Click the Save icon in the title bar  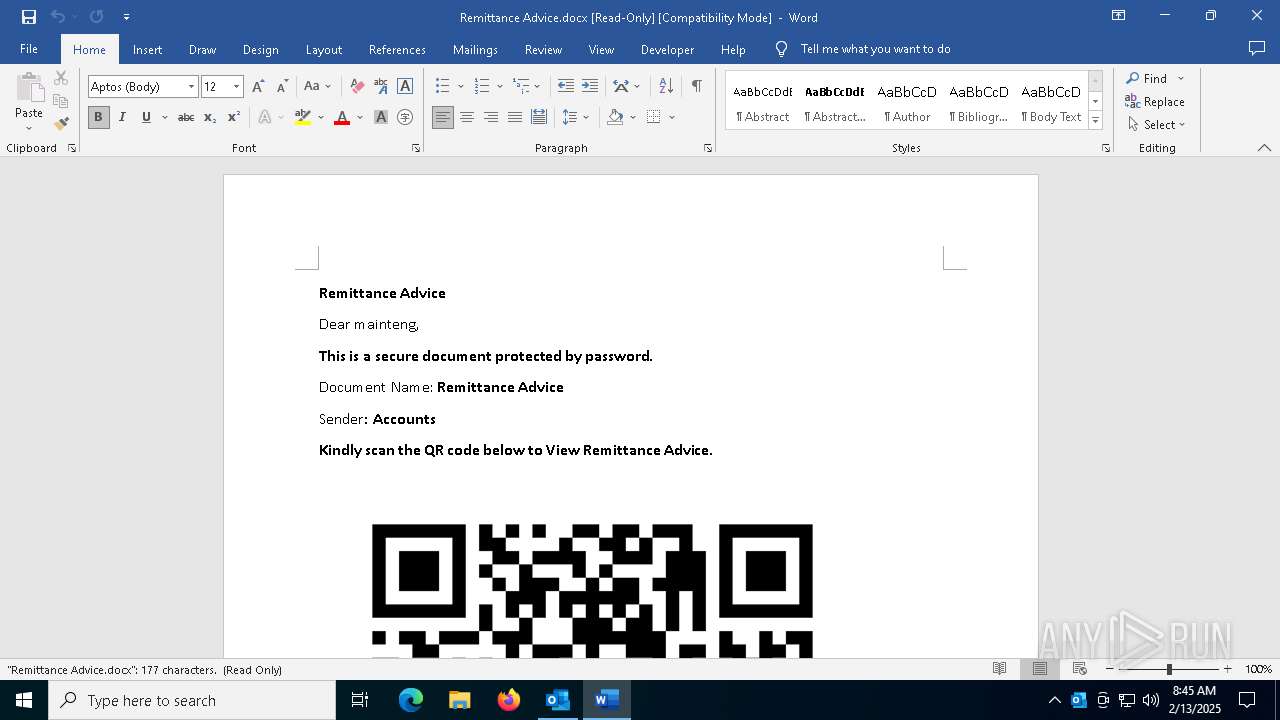point(29,17)
